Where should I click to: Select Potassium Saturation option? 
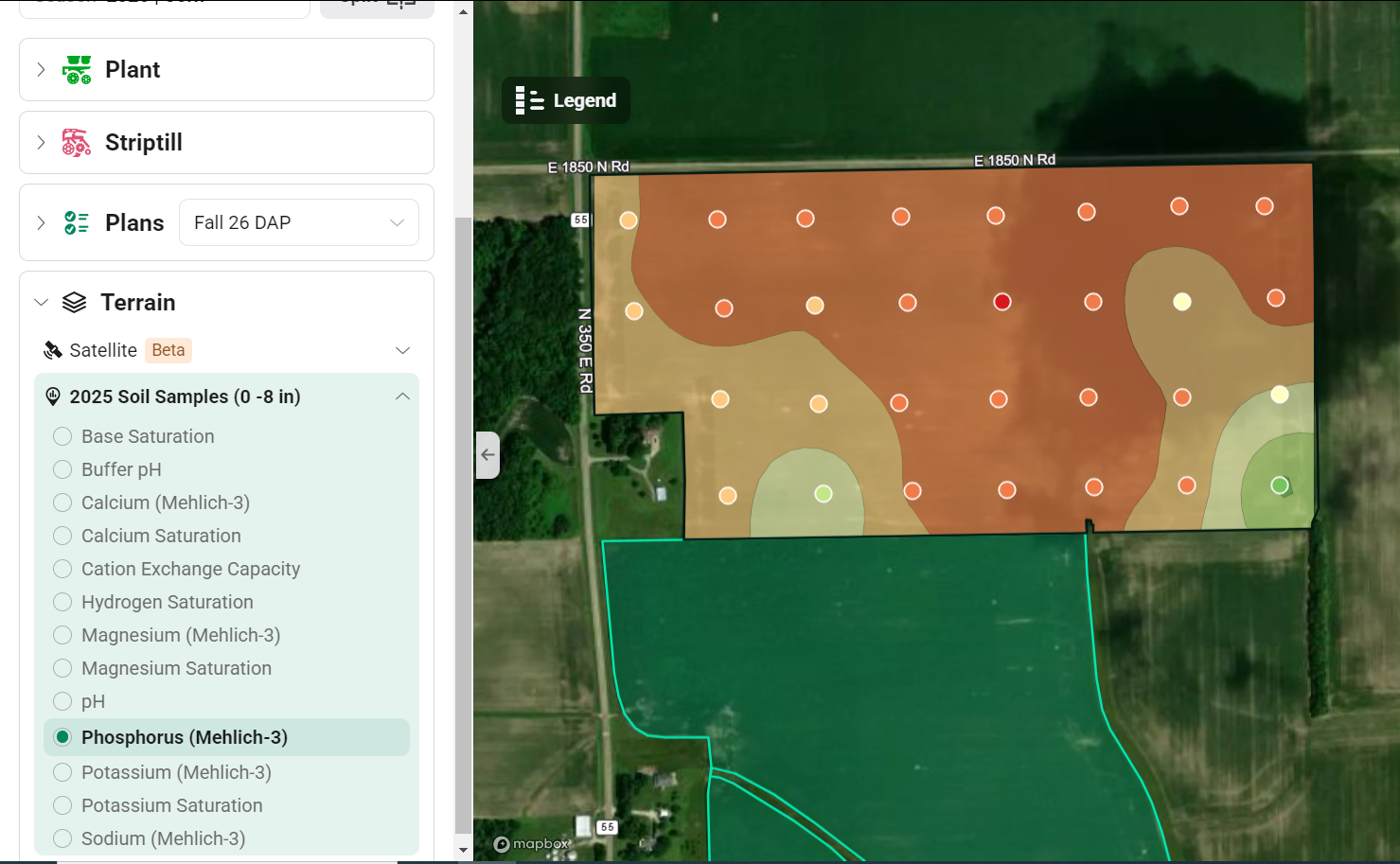(x=62, y=805)
